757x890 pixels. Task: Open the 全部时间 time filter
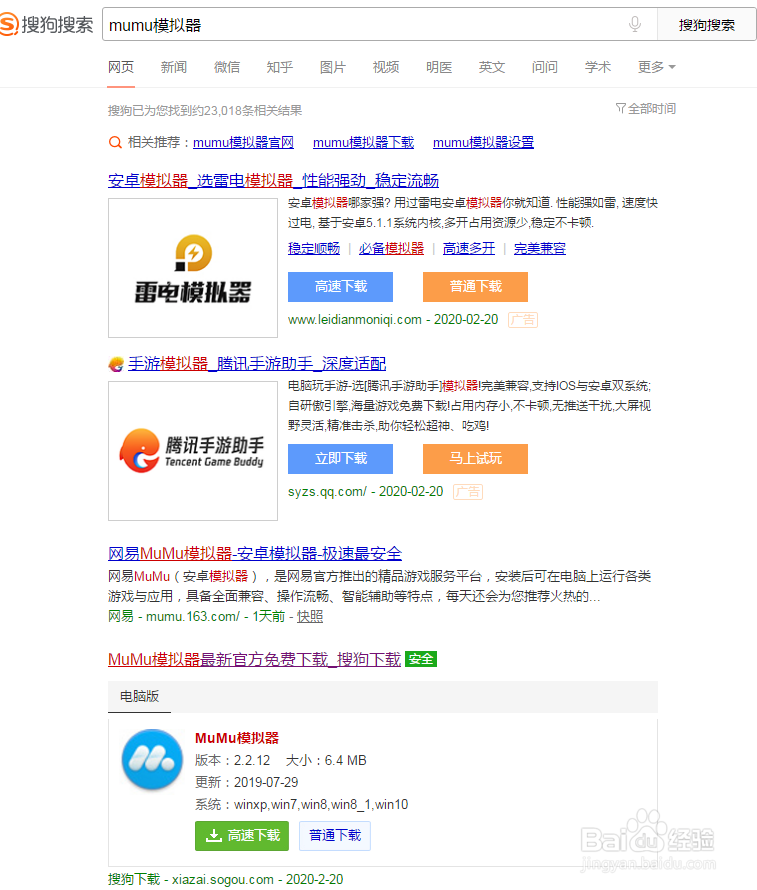pyautogui.click(x=646, y=108)
